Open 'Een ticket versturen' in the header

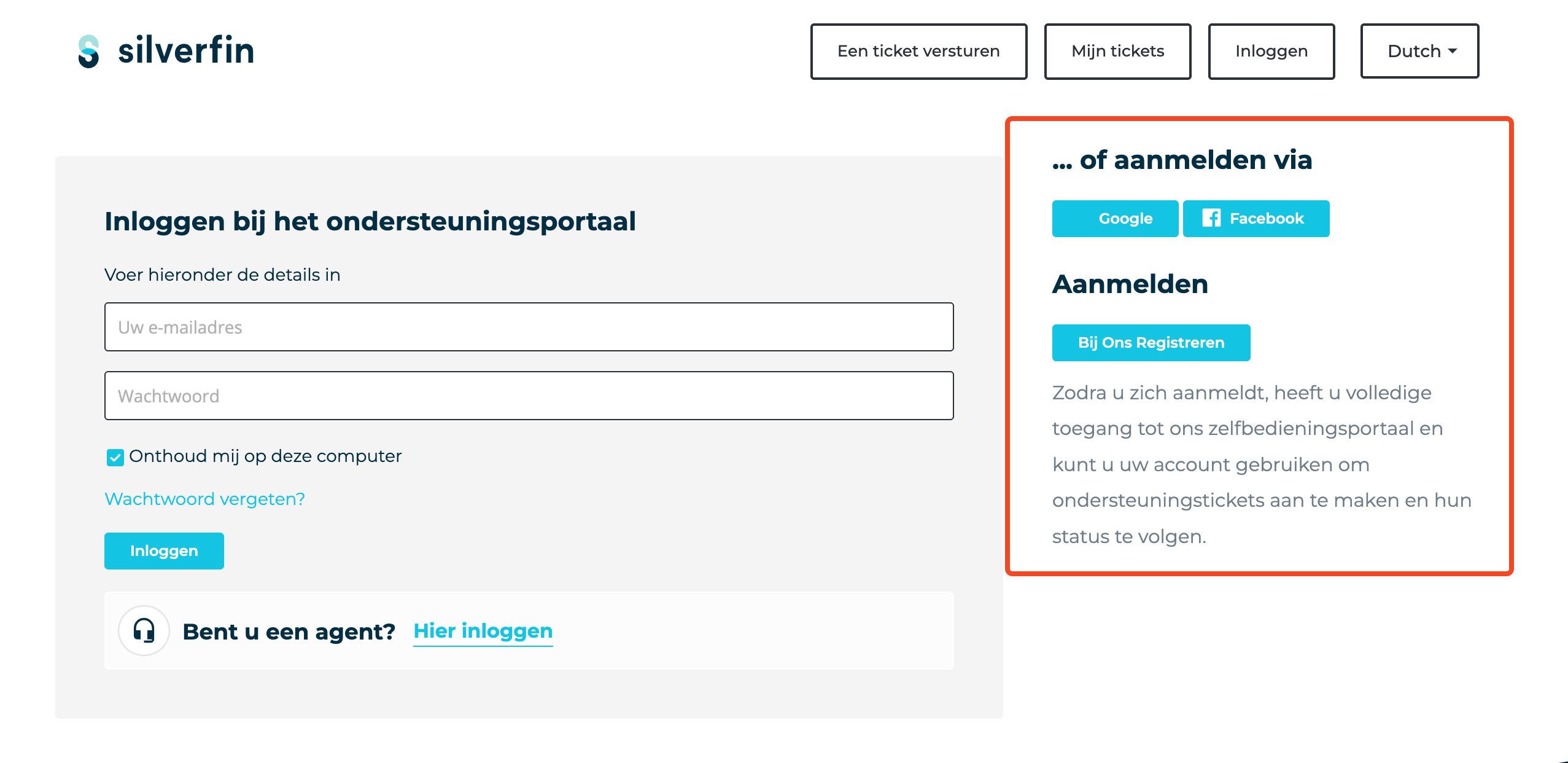pyautogui.click(x=918, y=51)
